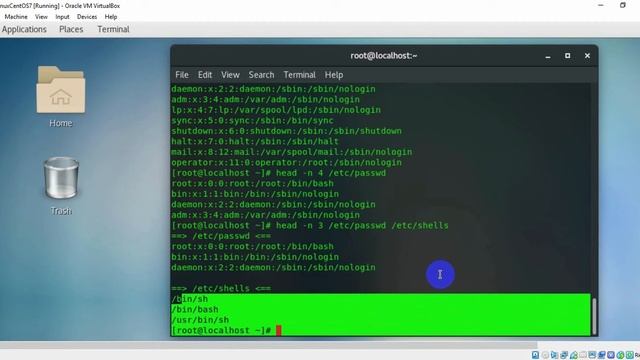The height and width of the screenshot is (360, 640).
Task: Click the terminal vertical scrollbar thumb
Action: [594, 316]
